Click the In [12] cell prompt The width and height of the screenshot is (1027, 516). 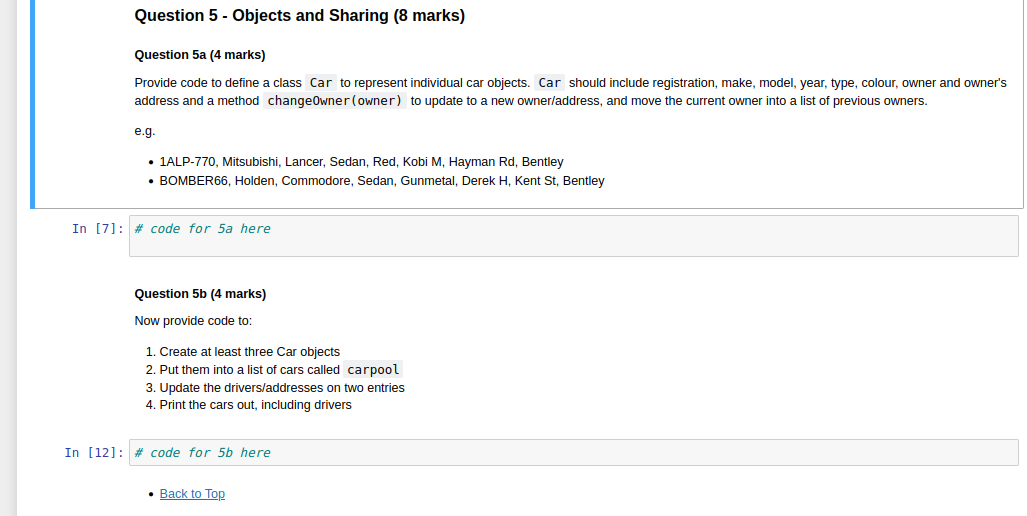click(94, 453)
